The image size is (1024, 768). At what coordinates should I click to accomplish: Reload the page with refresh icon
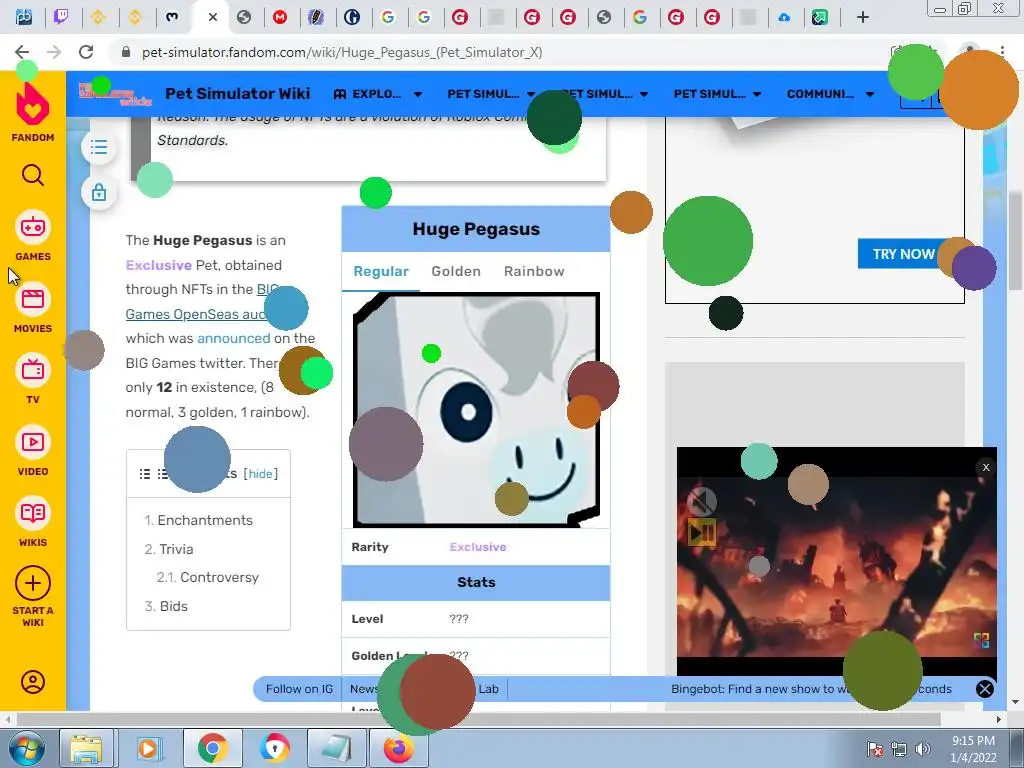(86, 52)
